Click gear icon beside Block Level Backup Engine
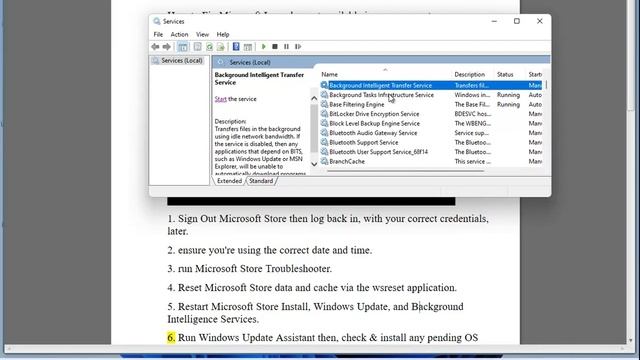640x360 pixels. 324,123
